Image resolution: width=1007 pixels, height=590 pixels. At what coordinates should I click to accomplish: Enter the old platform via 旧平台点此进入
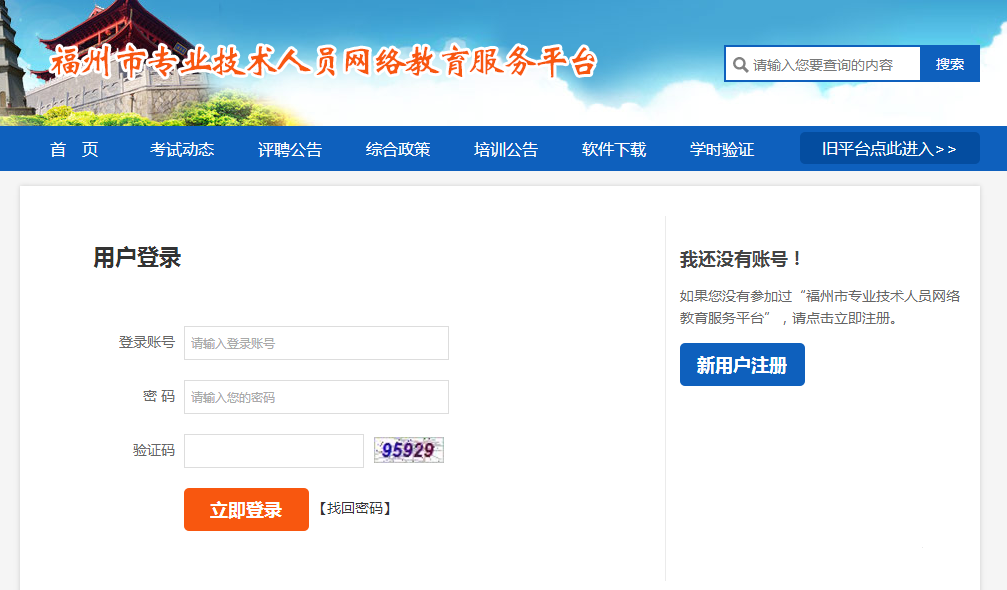pos(889,149)
